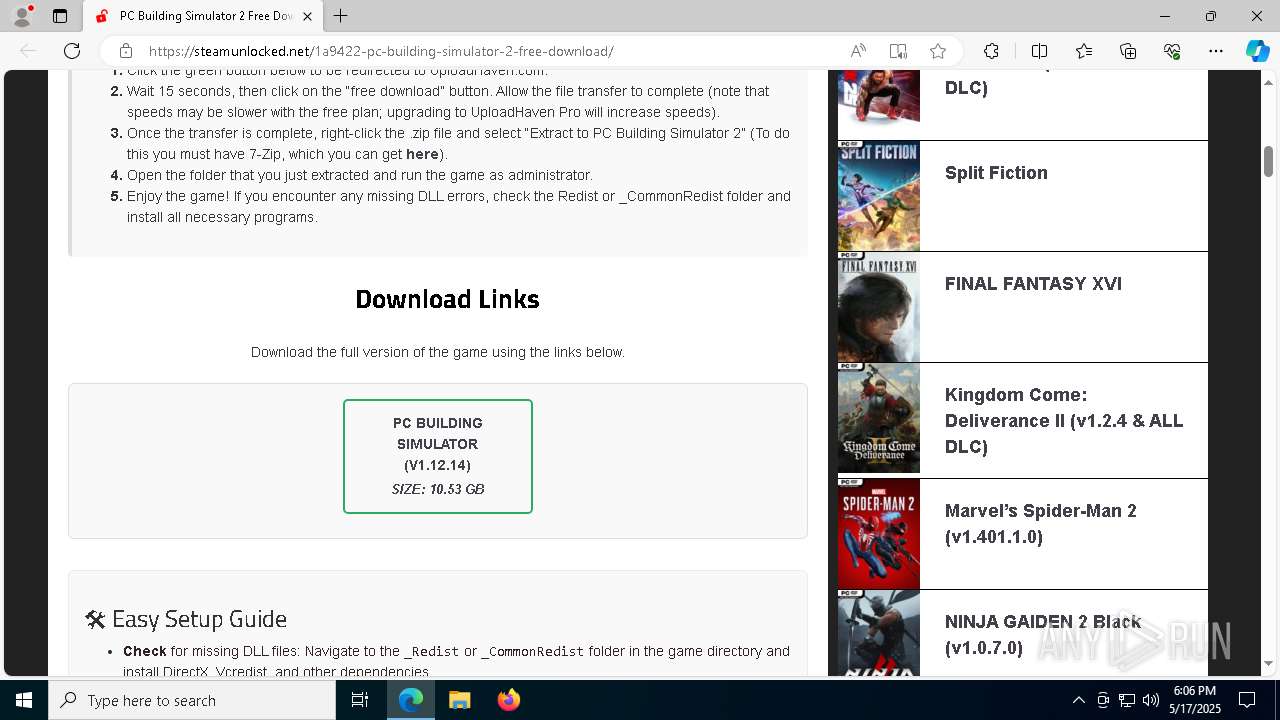
Task: View site information lock icon
Action: pyautogui.click(x=126, y=51)
